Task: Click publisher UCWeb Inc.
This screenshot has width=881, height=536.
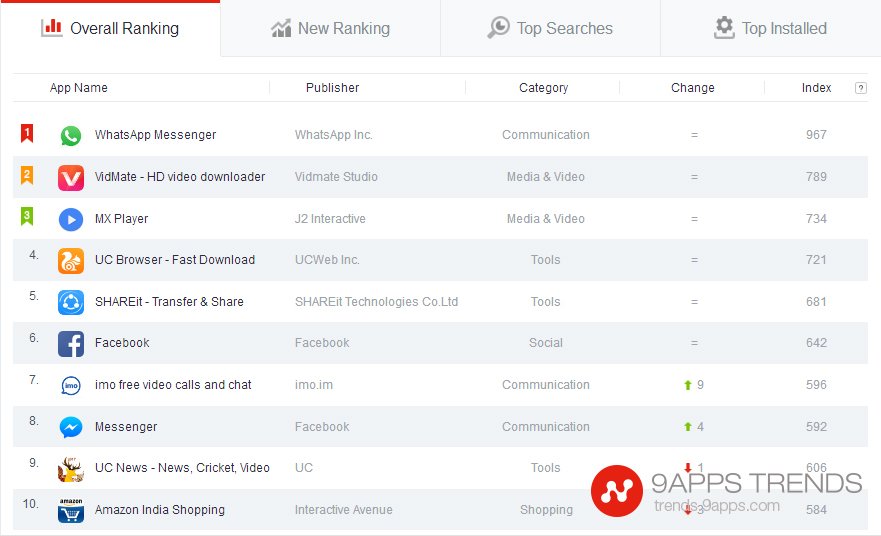Action: 327,260
